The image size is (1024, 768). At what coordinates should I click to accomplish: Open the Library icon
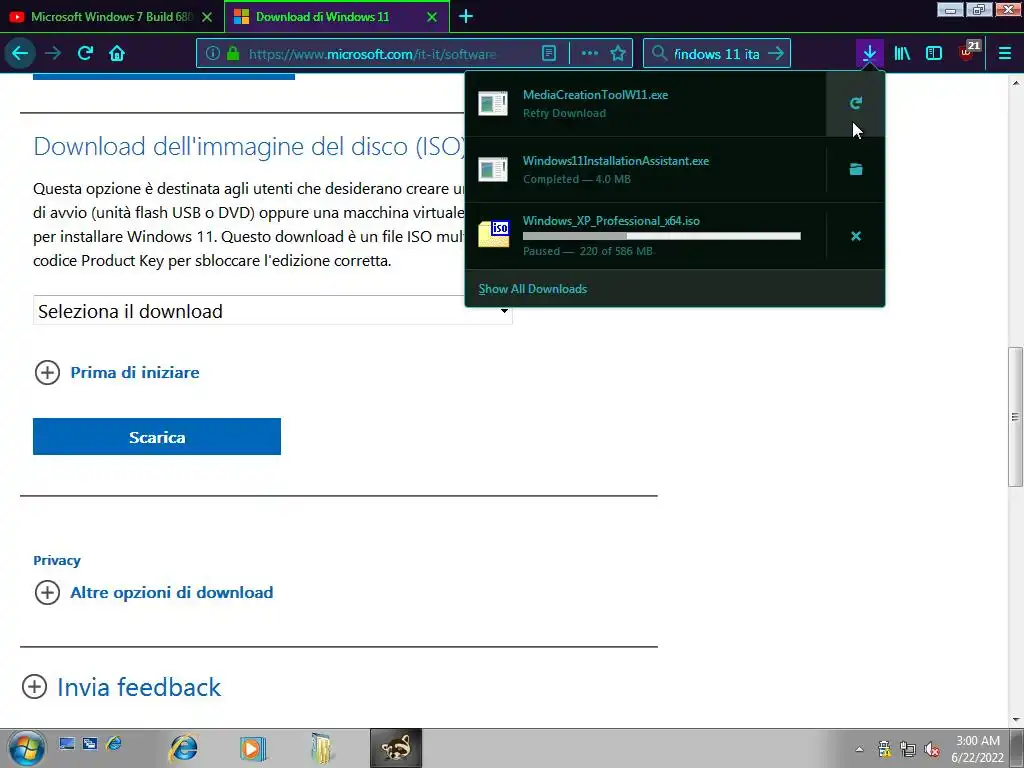tap(902, 54)
